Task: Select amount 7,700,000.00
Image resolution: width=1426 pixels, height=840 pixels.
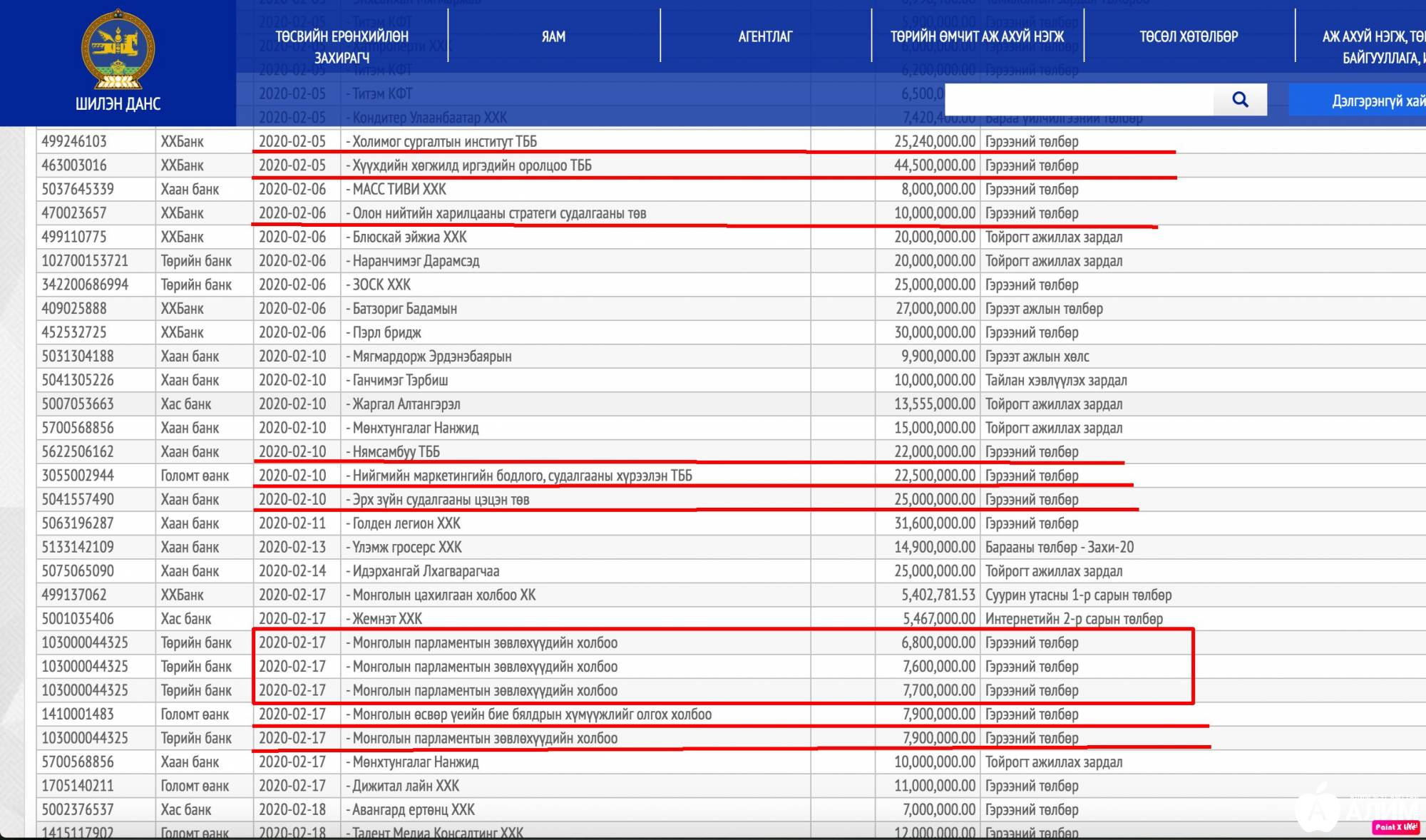Action: coord(938,690)
